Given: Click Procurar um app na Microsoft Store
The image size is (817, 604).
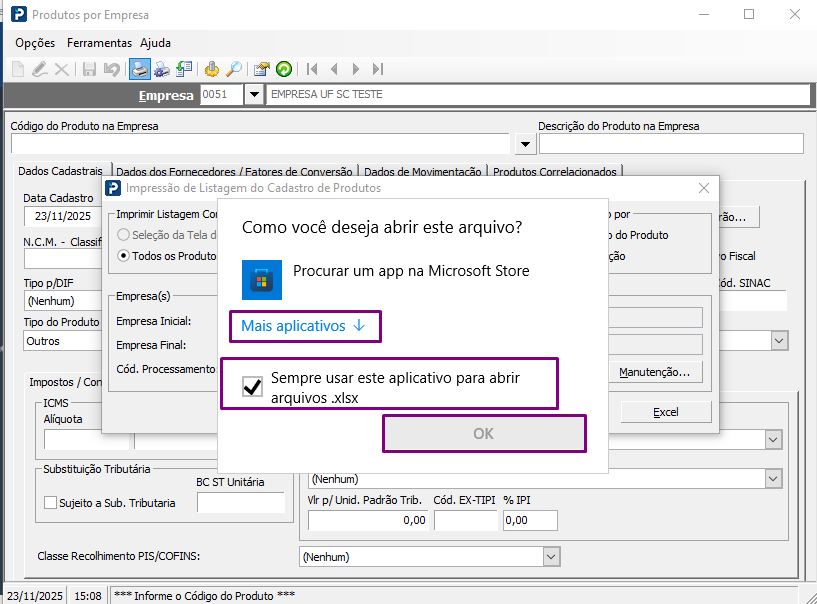Looking at the screenshot, I should (x=411, y=271).
